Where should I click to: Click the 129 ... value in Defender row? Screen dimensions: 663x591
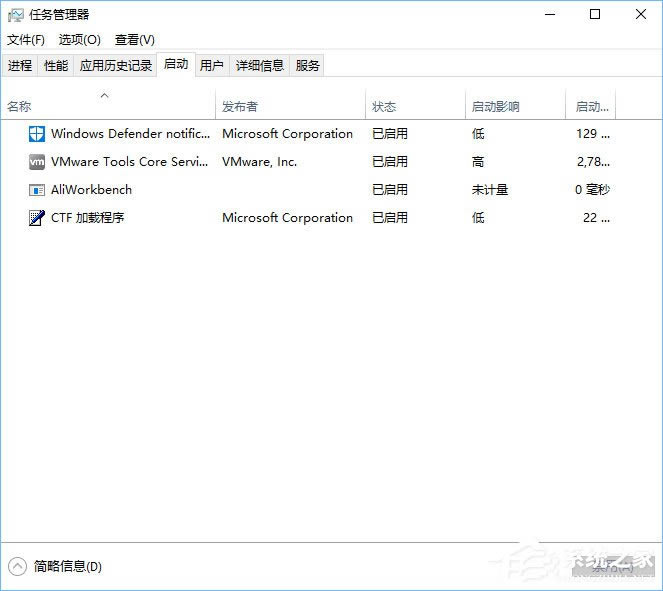point(593,134)
